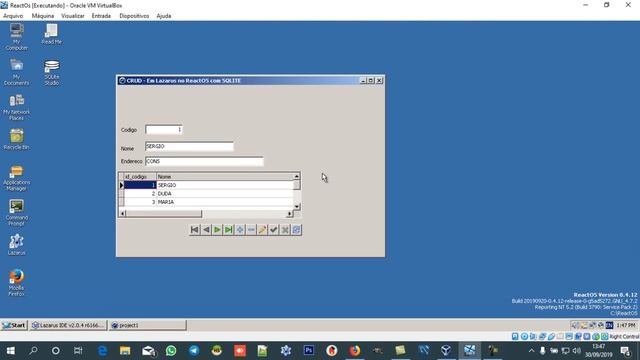Open Máquina menu in VirtualBox
This screenshot has height=360, width=640.
click(x=43, y=16)
